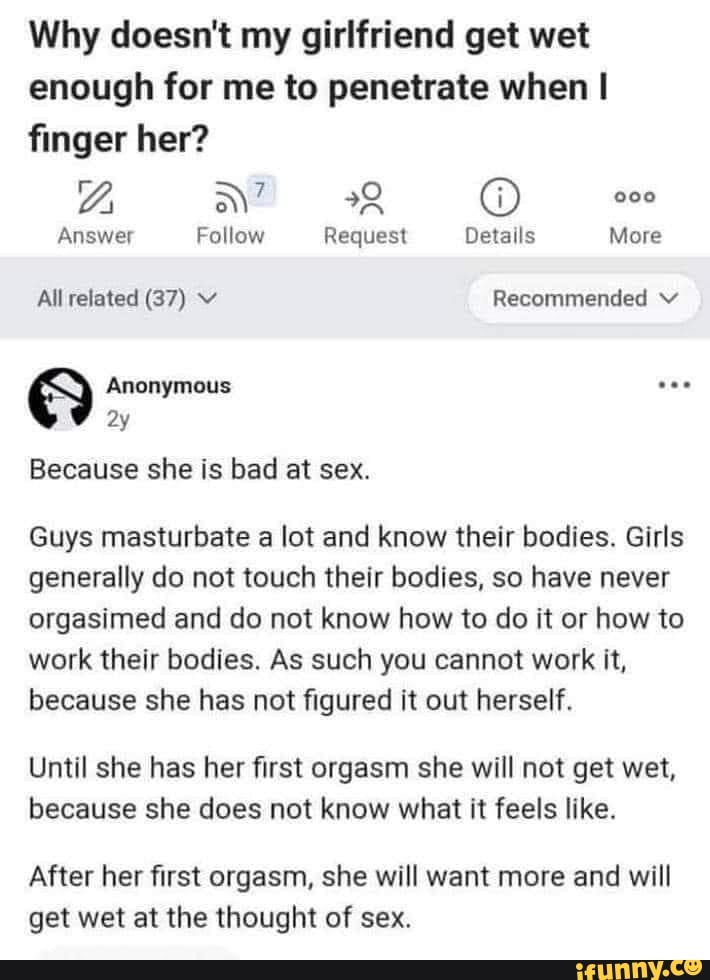Open the Anonymous author name link

point(168,385)
